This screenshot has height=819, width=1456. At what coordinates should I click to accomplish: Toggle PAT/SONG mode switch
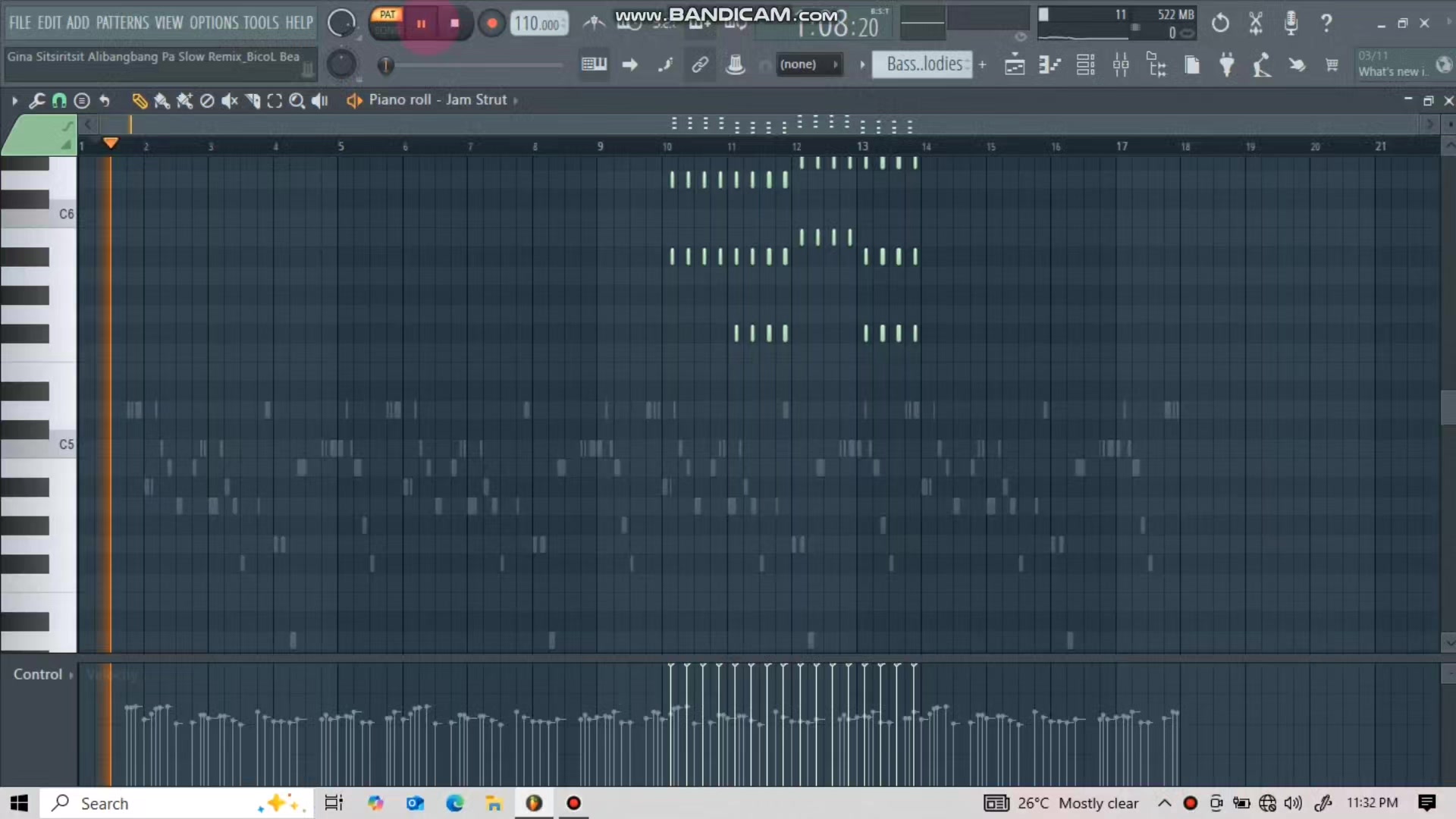pos(388,23)
